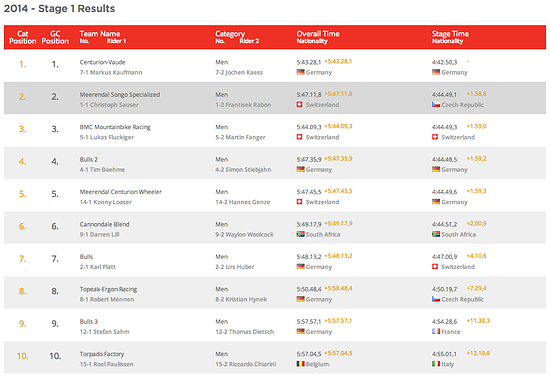
Task: Sort by the Cat Position column header
Action: tap(23, 37)
